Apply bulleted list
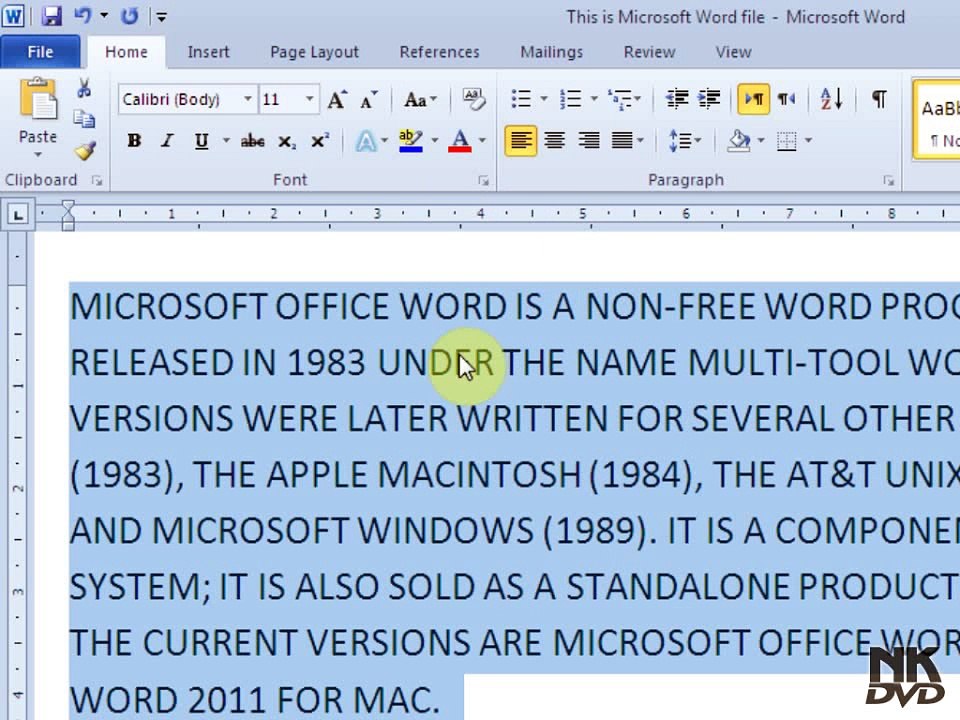The image size is (960, 720). (x=522, y=99)
